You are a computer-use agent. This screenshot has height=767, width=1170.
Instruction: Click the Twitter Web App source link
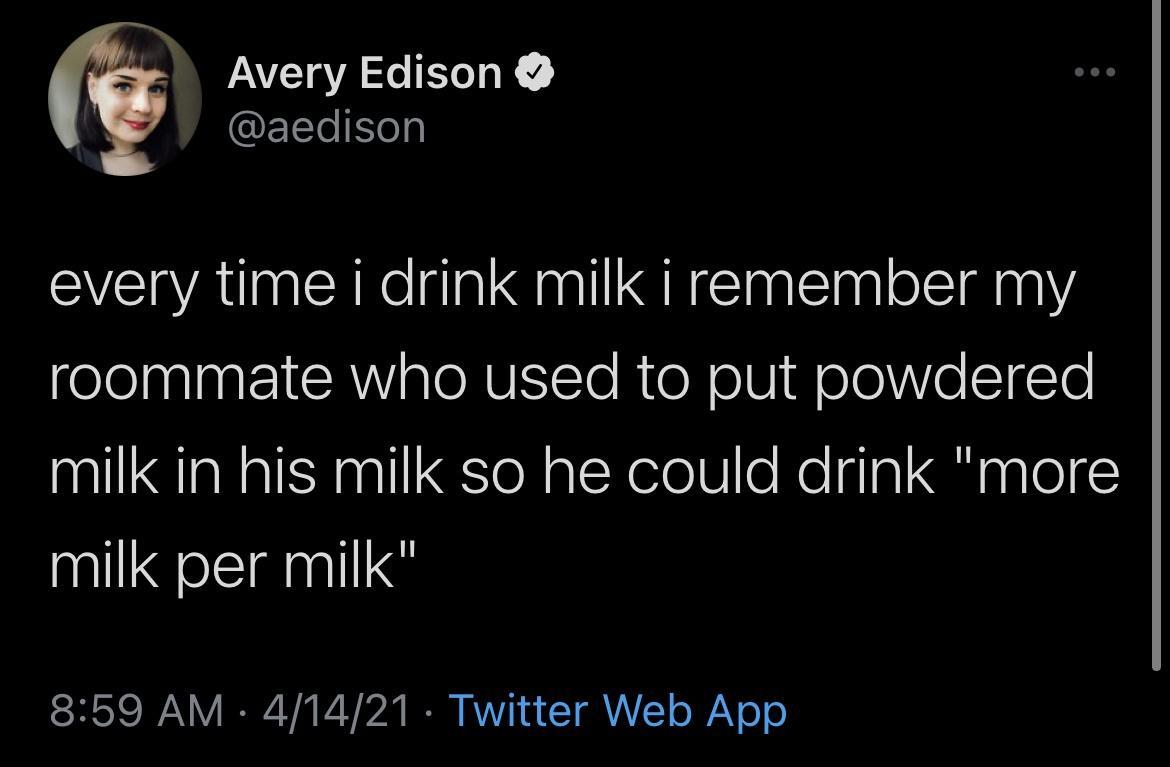(x=617, y=710)
